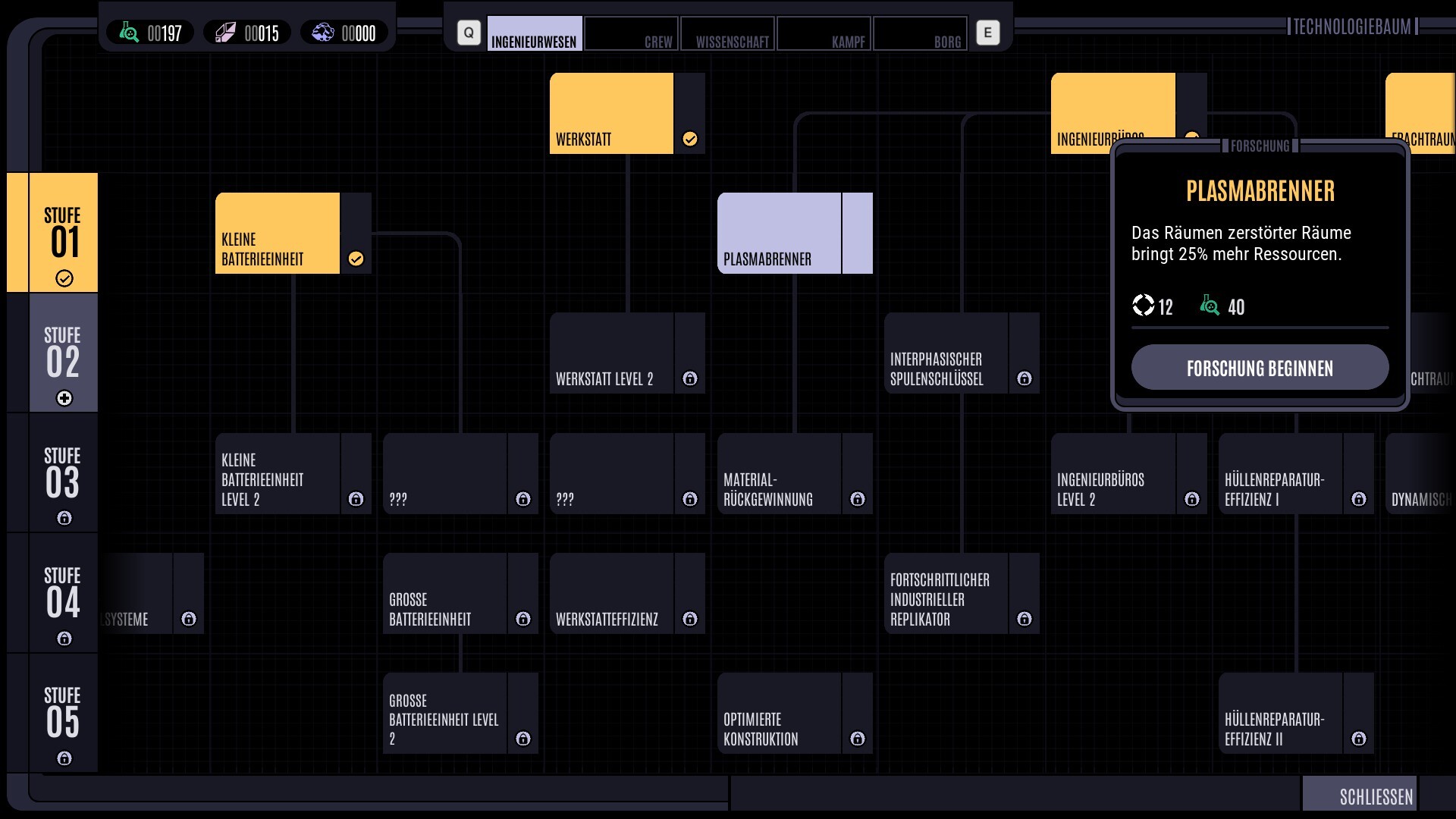Click the research cost icon showing 40
The image size is (1456, 819).
click(1210, 305)
